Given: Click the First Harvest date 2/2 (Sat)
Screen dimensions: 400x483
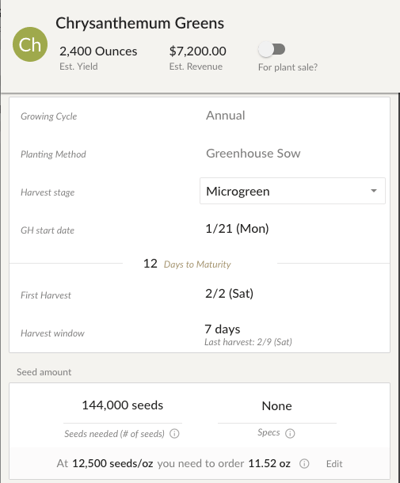Looking at the screenshot, I should pos(229,294).
